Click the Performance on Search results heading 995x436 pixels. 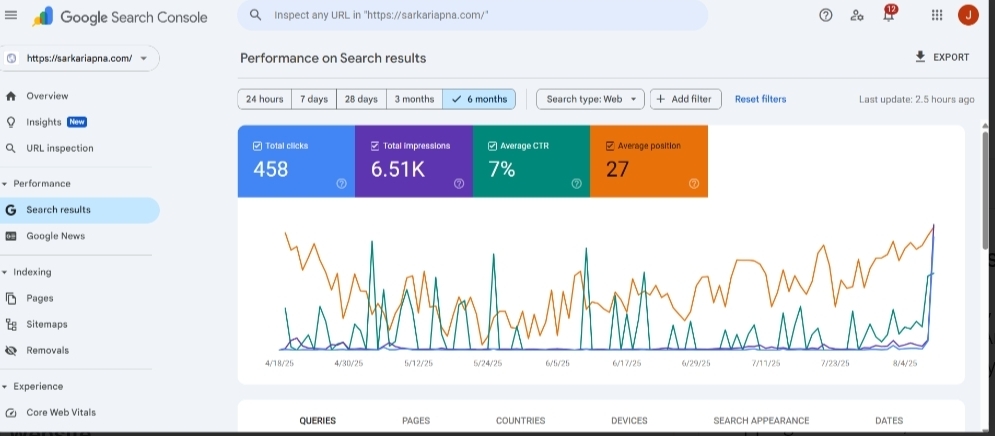(x=333, y=58)
